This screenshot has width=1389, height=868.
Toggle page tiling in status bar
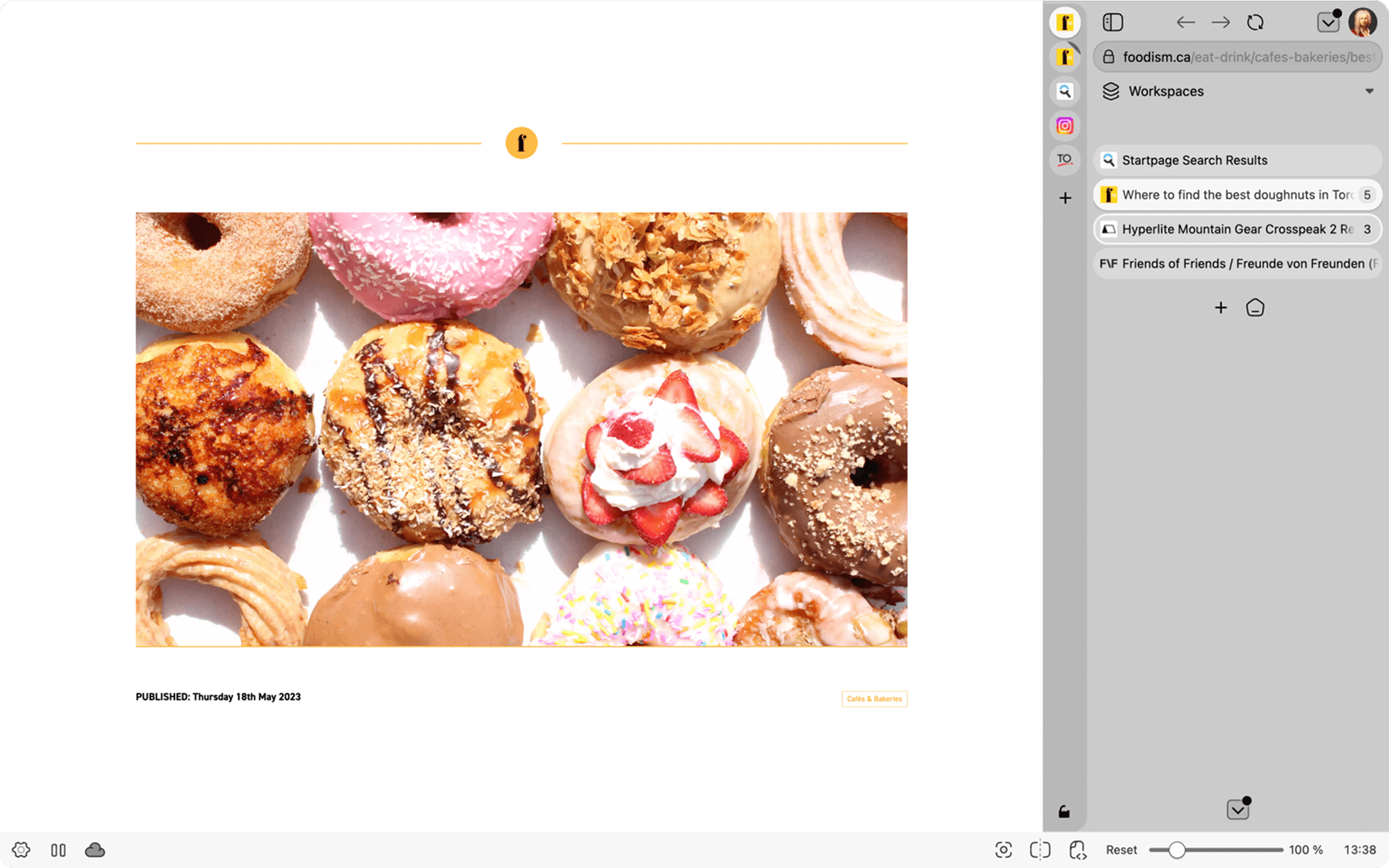[x=1040, y=850]
